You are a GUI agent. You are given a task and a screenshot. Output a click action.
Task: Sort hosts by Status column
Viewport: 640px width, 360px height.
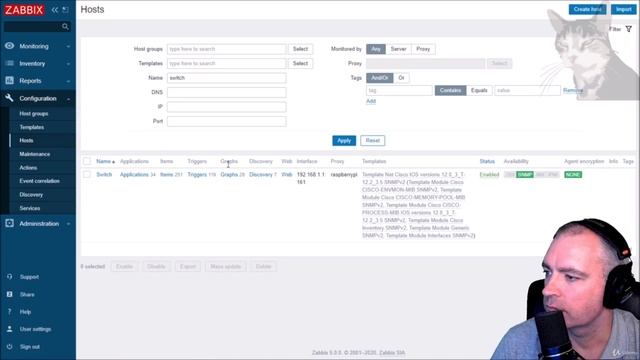coord(487,162)
